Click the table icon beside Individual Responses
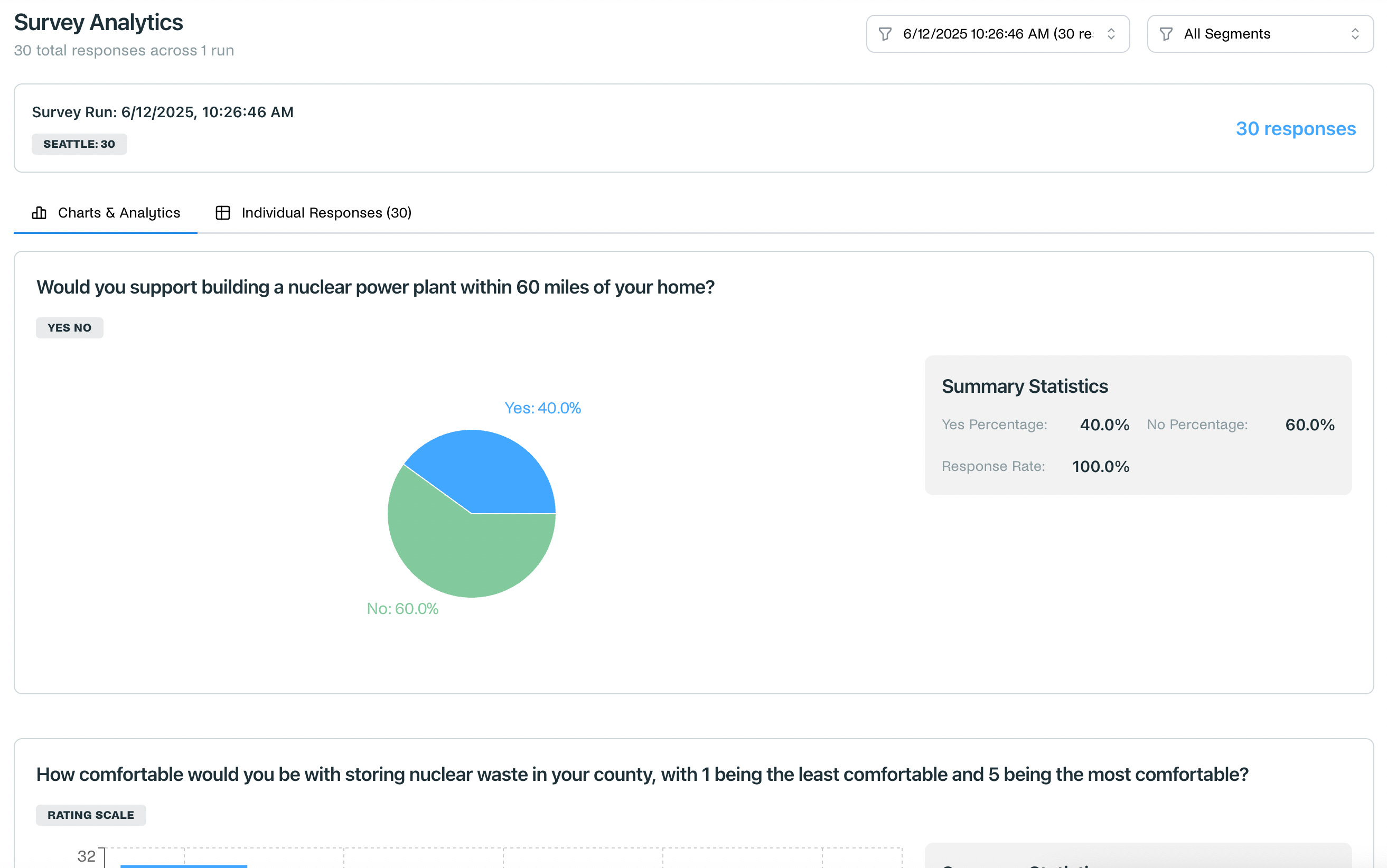Image resolution: width=1387 pixels, height=868 pixels. [x=222, y=213]
